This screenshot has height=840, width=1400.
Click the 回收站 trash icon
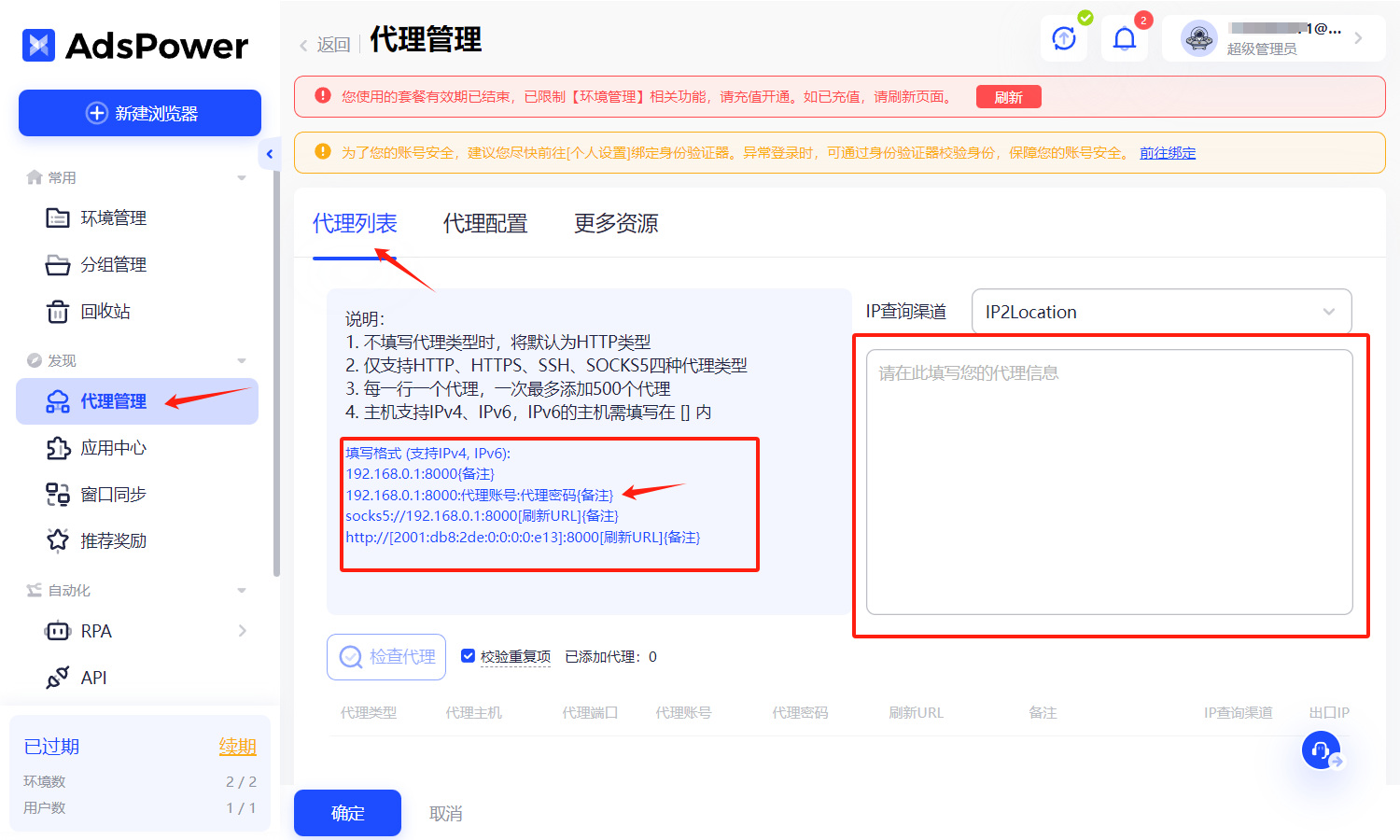click(x=58, y=311)
